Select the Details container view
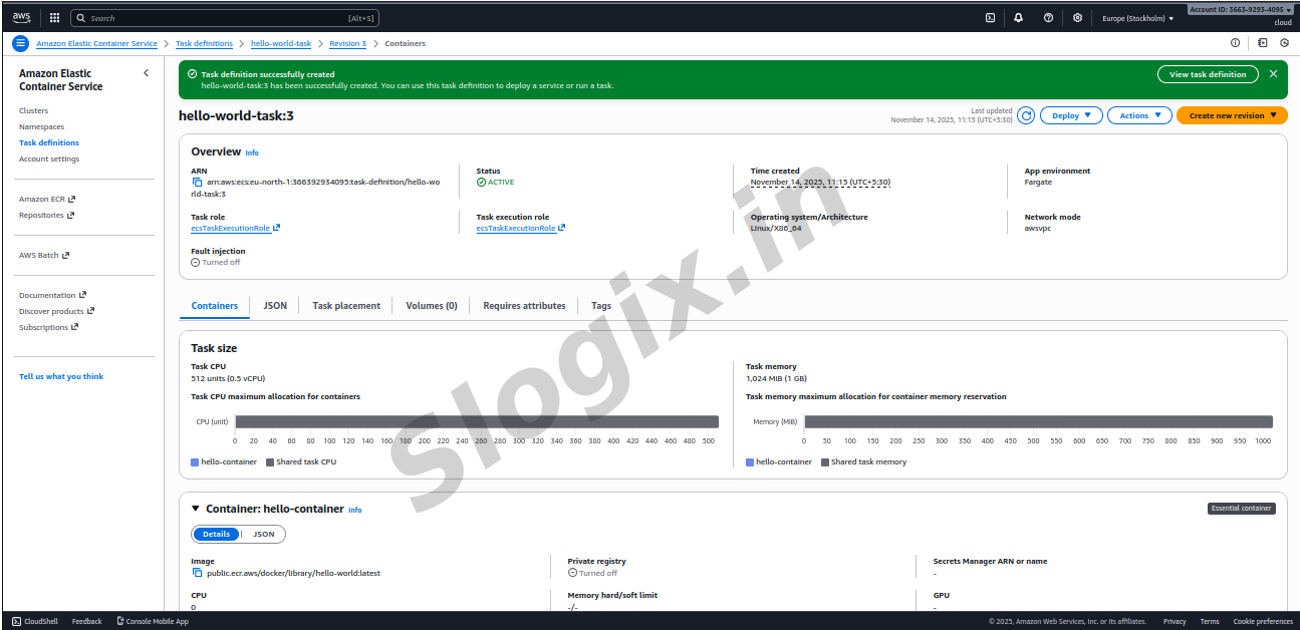 click(x=216, y=534)
